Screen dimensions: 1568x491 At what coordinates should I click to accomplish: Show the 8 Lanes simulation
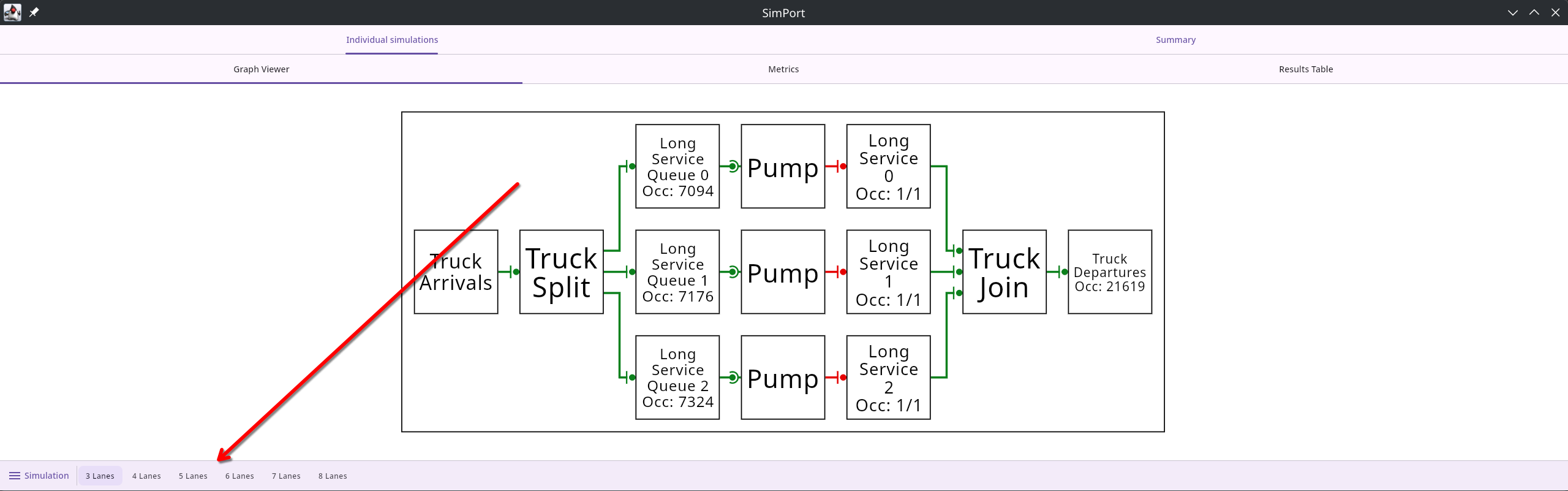pyautogui.click(x=333, y=476)
